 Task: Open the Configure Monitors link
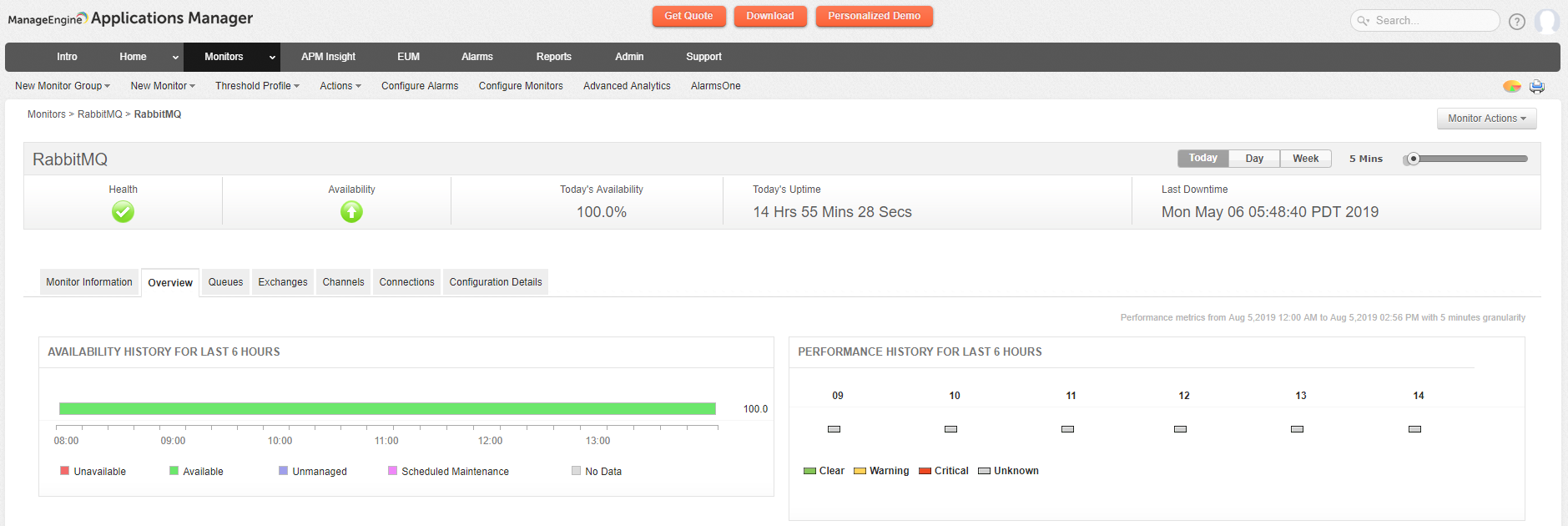(521, 86)
